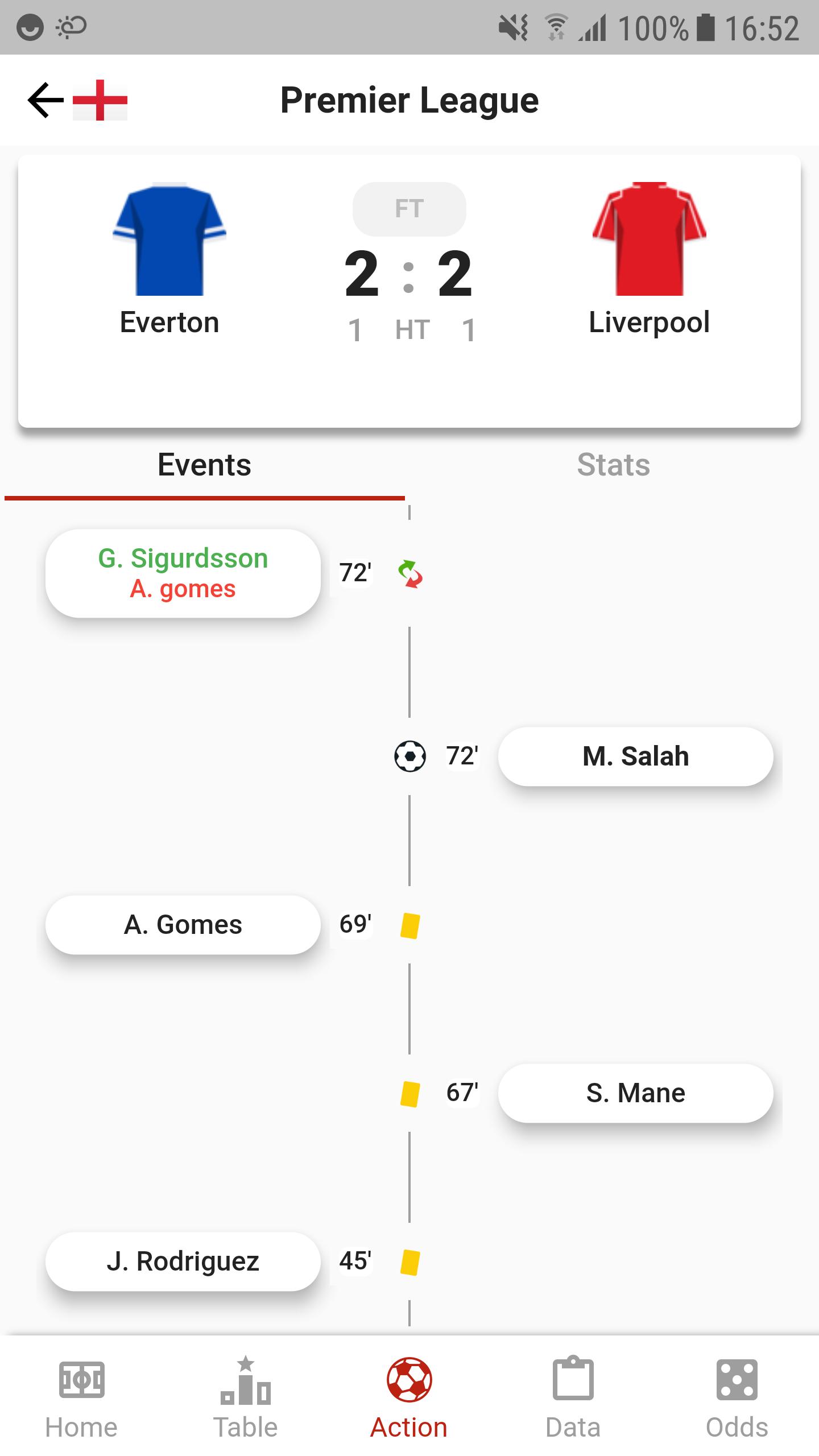Tap the yellow card icon beside A. Gomes

(410, 925)
